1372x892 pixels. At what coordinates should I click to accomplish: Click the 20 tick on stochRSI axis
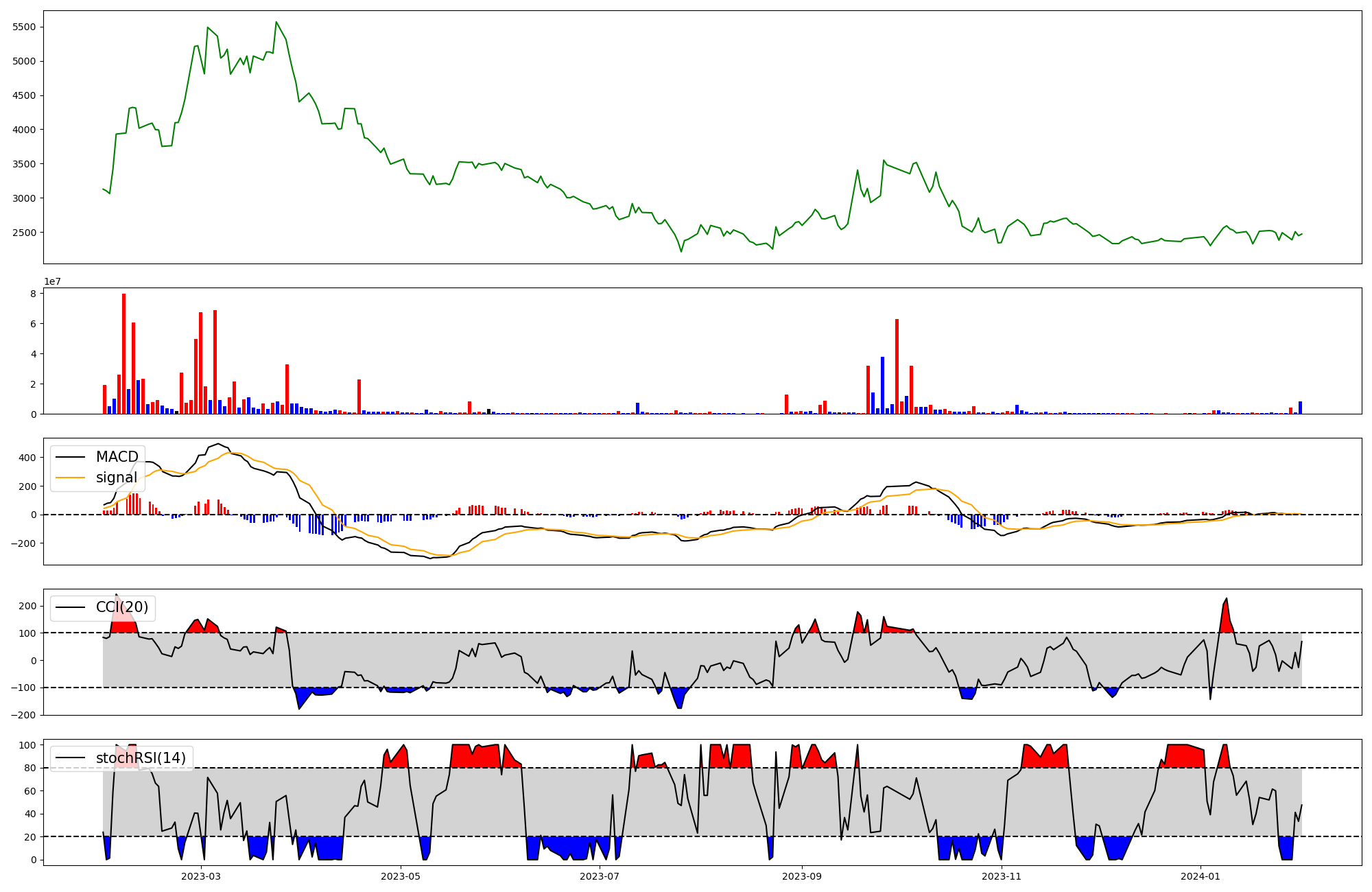click(31, 837)
